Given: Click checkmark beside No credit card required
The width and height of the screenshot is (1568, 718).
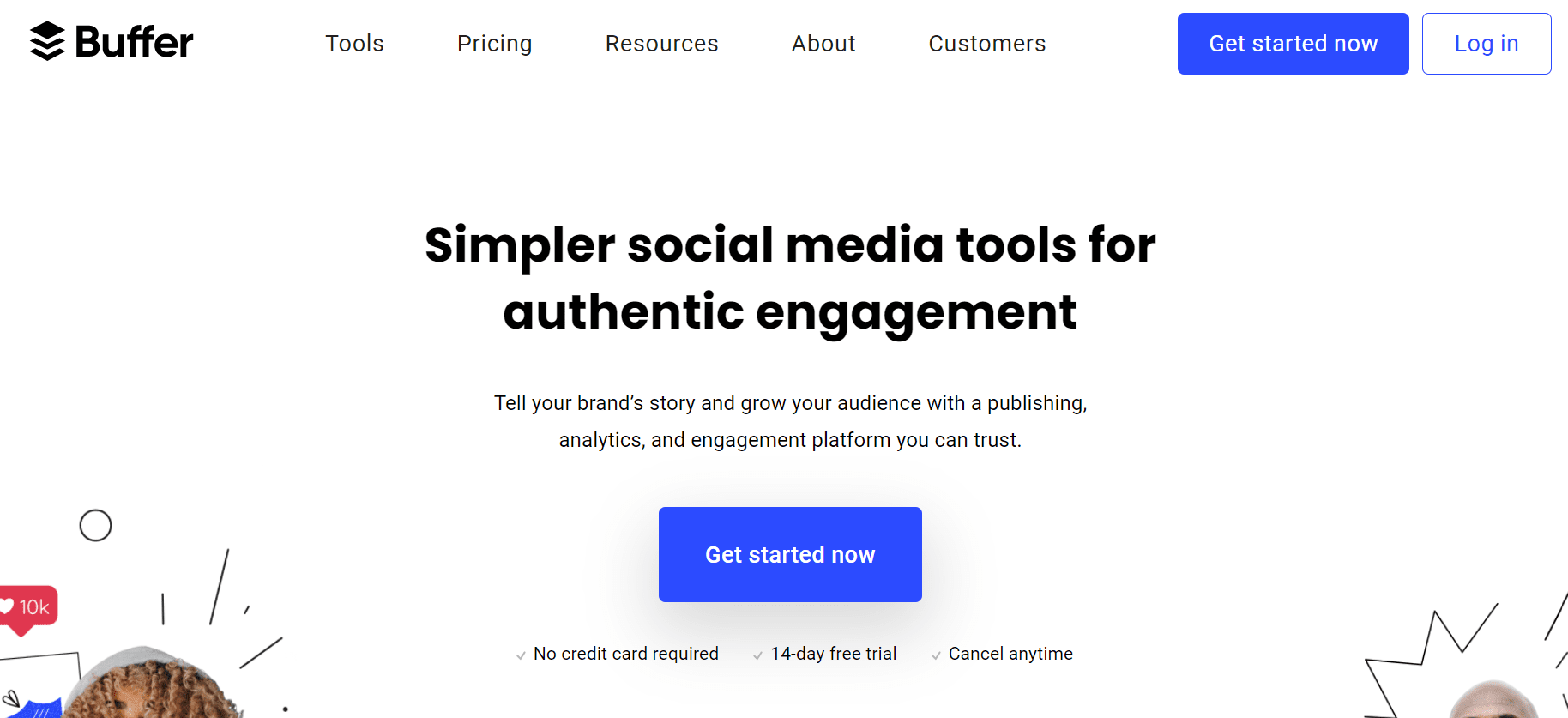Looking at the screenshot, I should 521,655.
